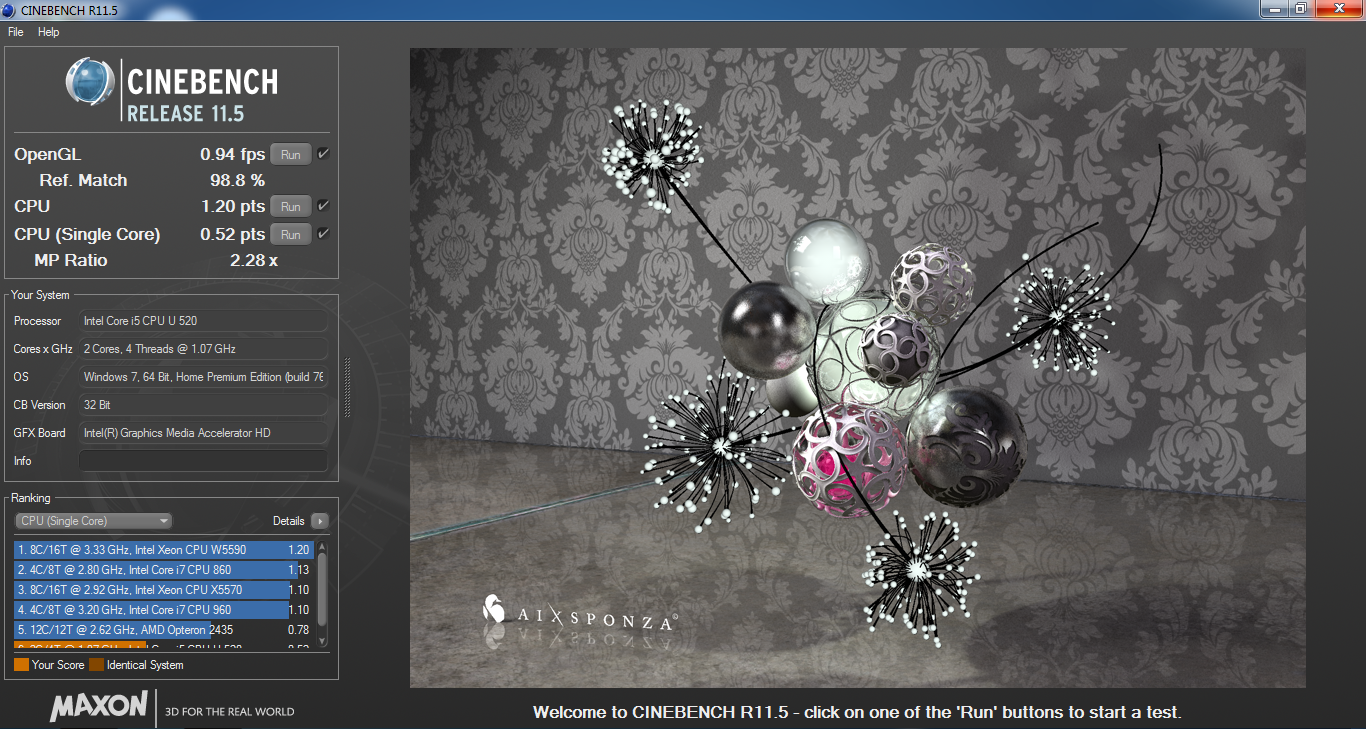This screenshot has width=1367, height=729.
Task: Click the ranking list scroll up arrow
Action: point(322,547)
